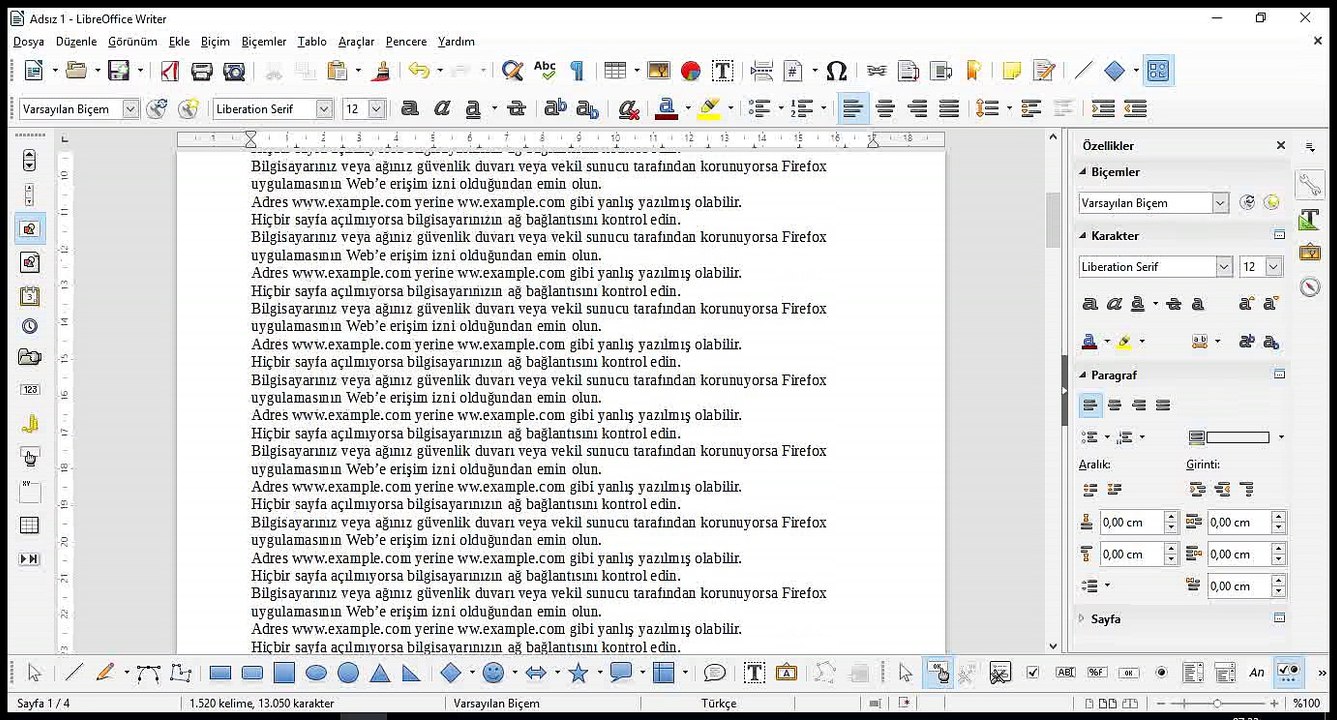
Task: Open font size dropdown in sidebar
Action: point(1274,267)
